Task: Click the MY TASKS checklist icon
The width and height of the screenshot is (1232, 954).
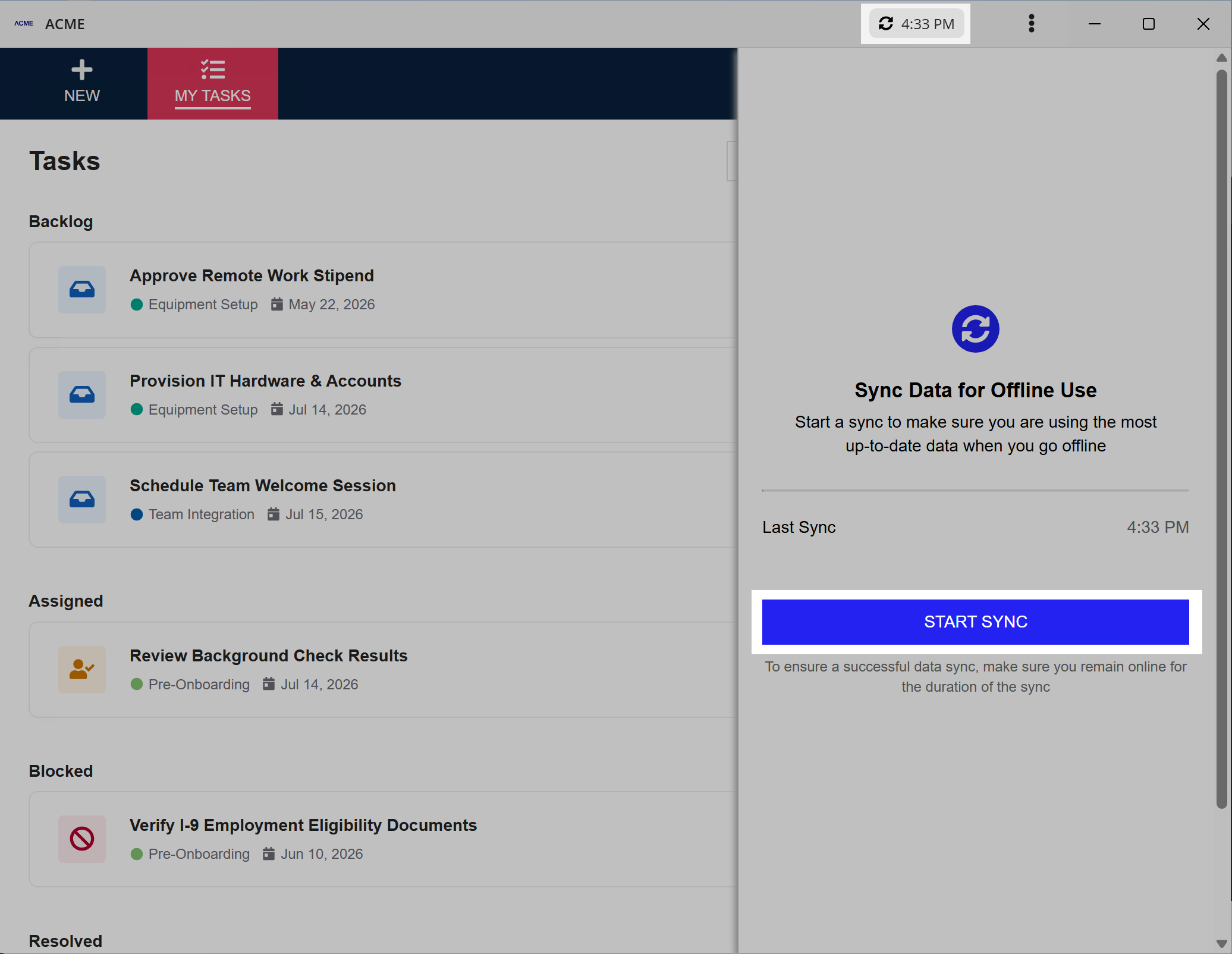Action: (213, 70)
